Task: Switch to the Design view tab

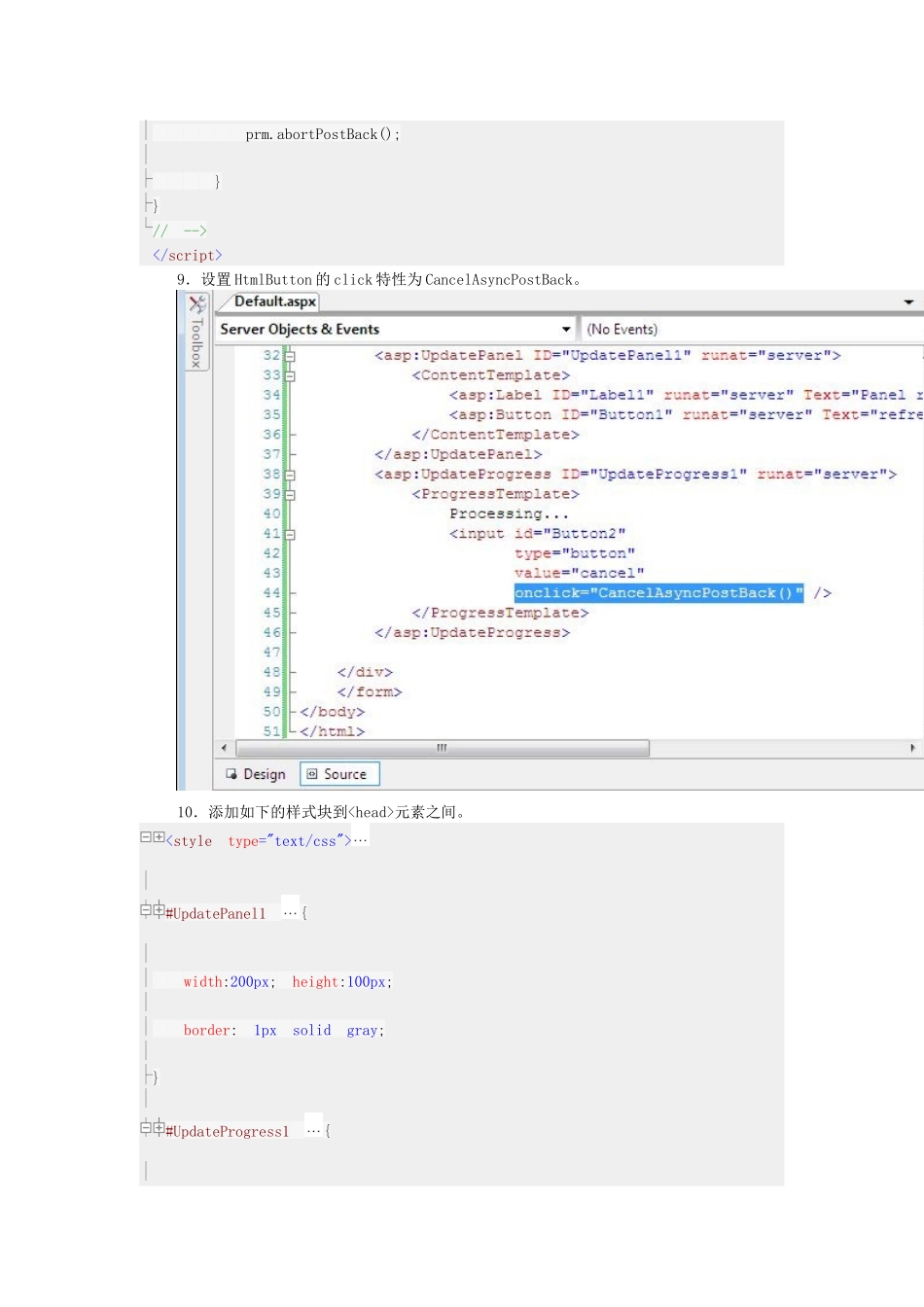Action: click(x=256, y=774)
